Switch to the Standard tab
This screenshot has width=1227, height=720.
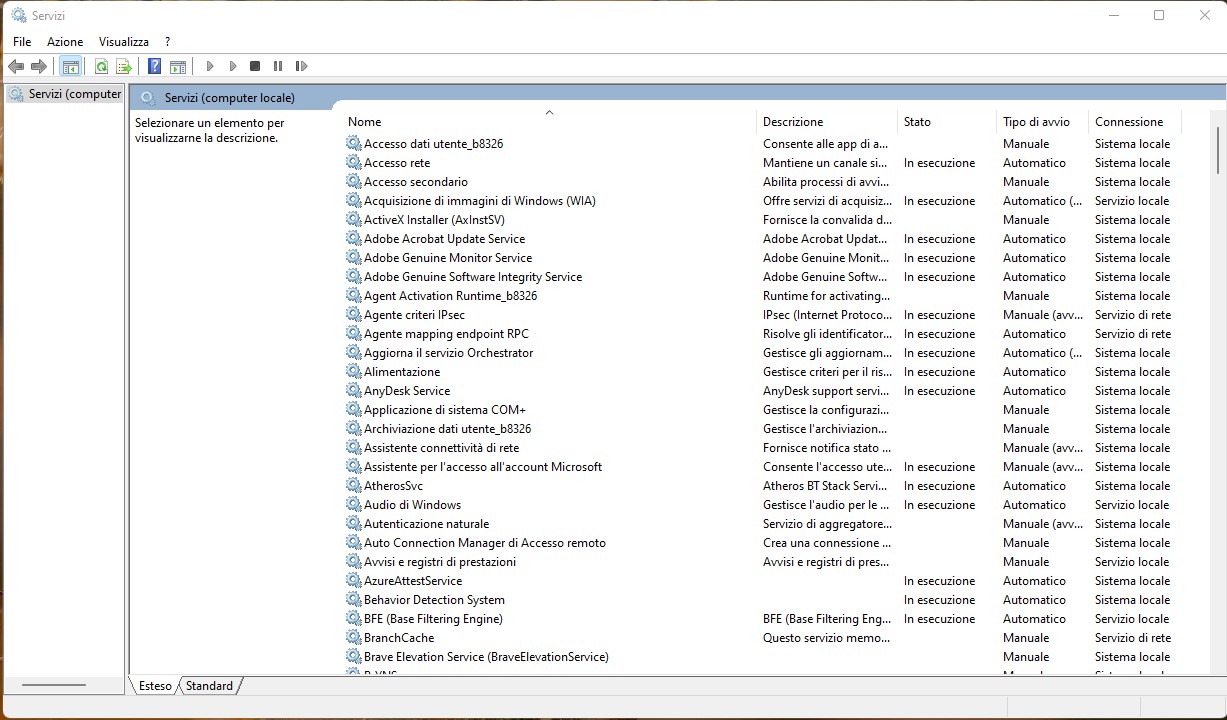click(x=209, y=686)
